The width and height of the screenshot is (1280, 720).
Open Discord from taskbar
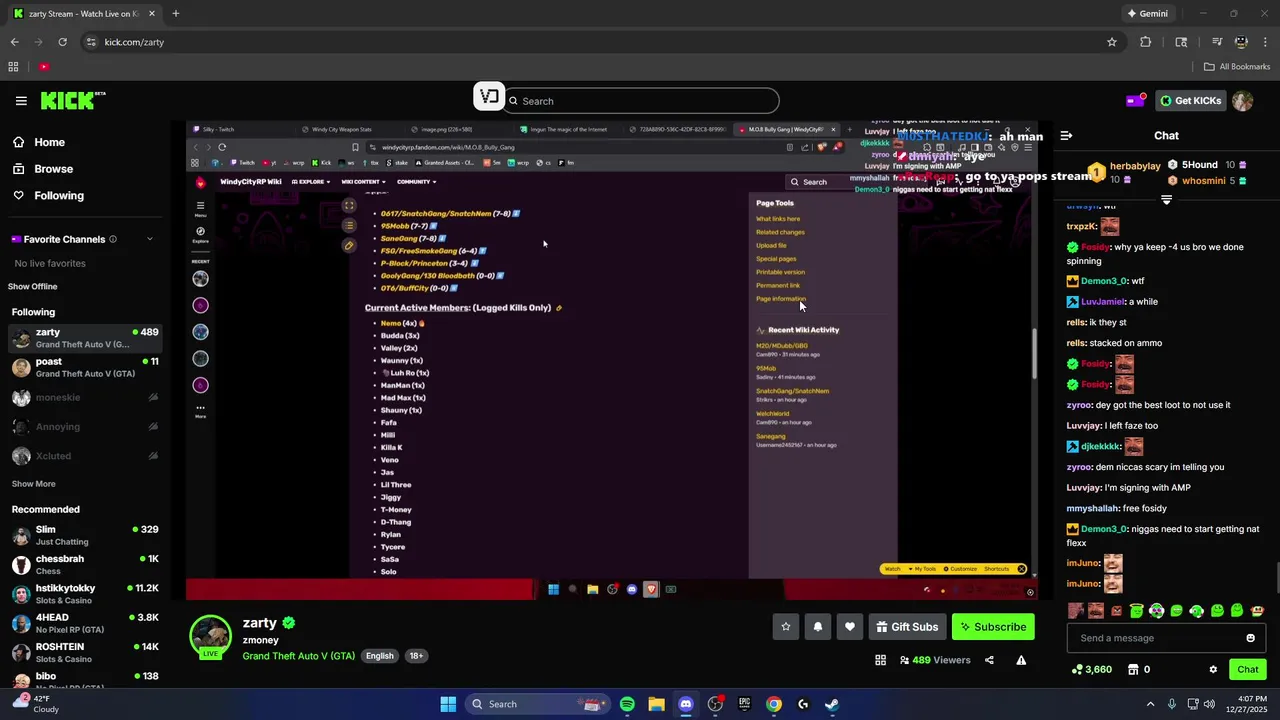(686, 704)
